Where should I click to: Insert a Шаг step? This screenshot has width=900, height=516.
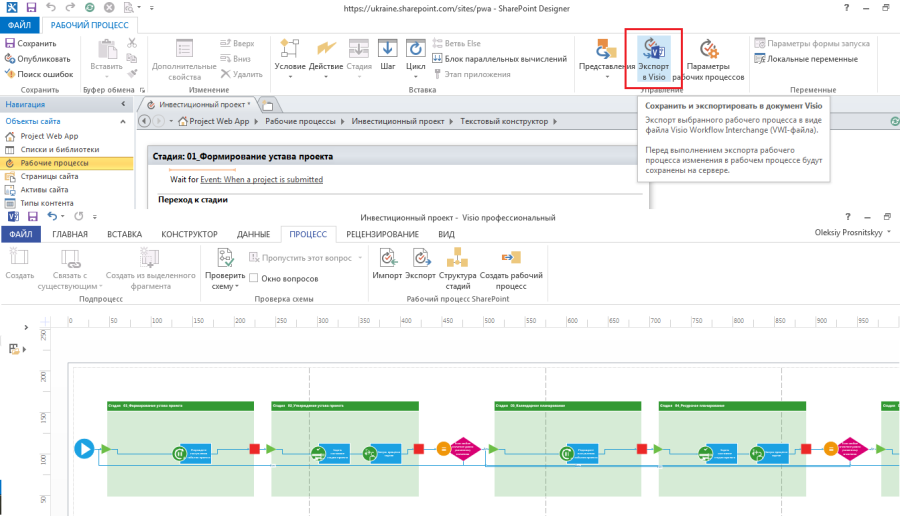(388, 56)
